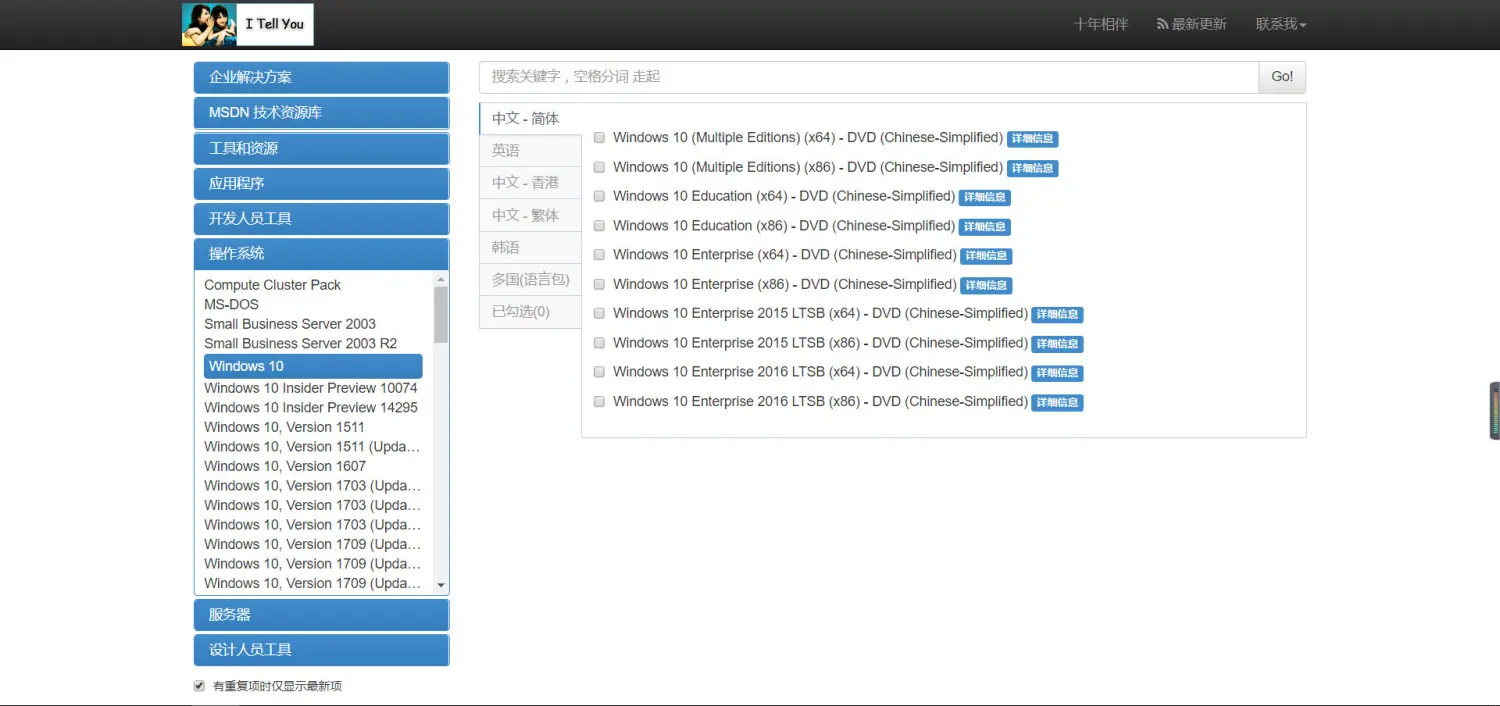Show 详细信息 for Multiple Editions (x64)
This screenshot has width=1500, height=706.
pyautogui.click(x=1032, y=139)
